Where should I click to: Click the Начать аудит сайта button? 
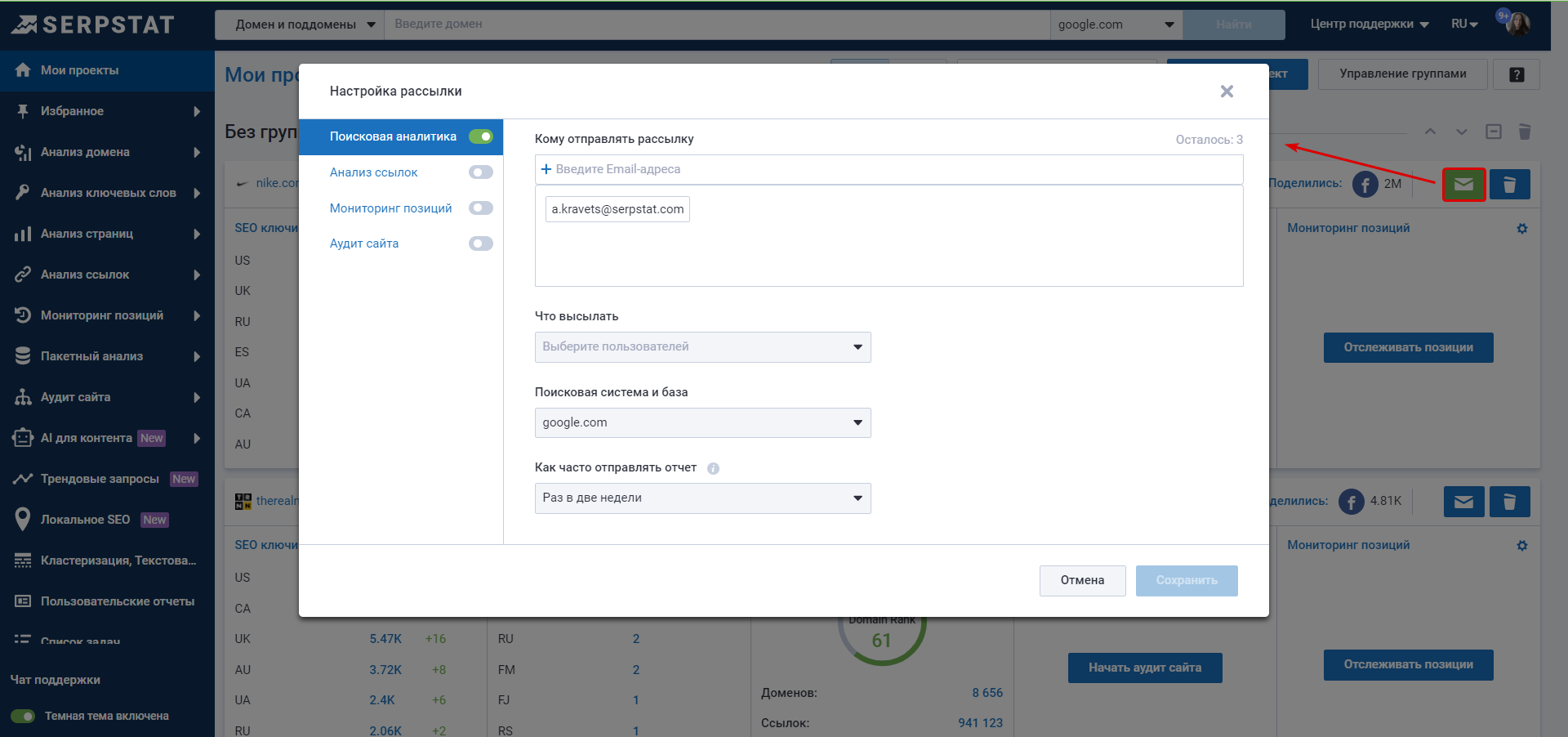coord(1144,668)
